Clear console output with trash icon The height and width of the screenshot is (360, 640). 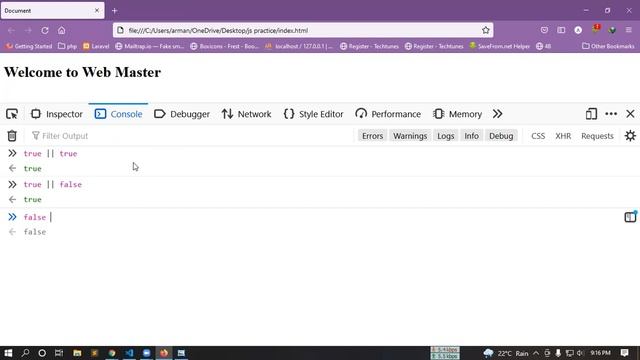click(x=12, y=136)
